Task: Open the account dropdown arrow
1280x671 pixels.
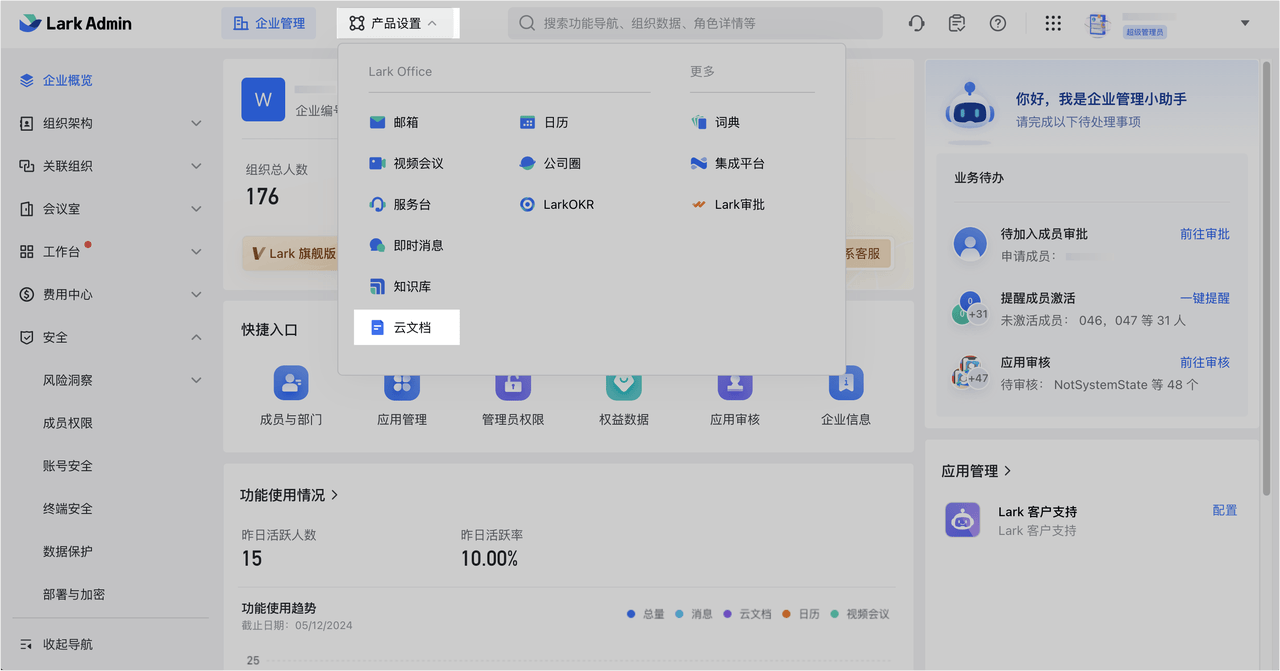Action: coord(1245,23)
